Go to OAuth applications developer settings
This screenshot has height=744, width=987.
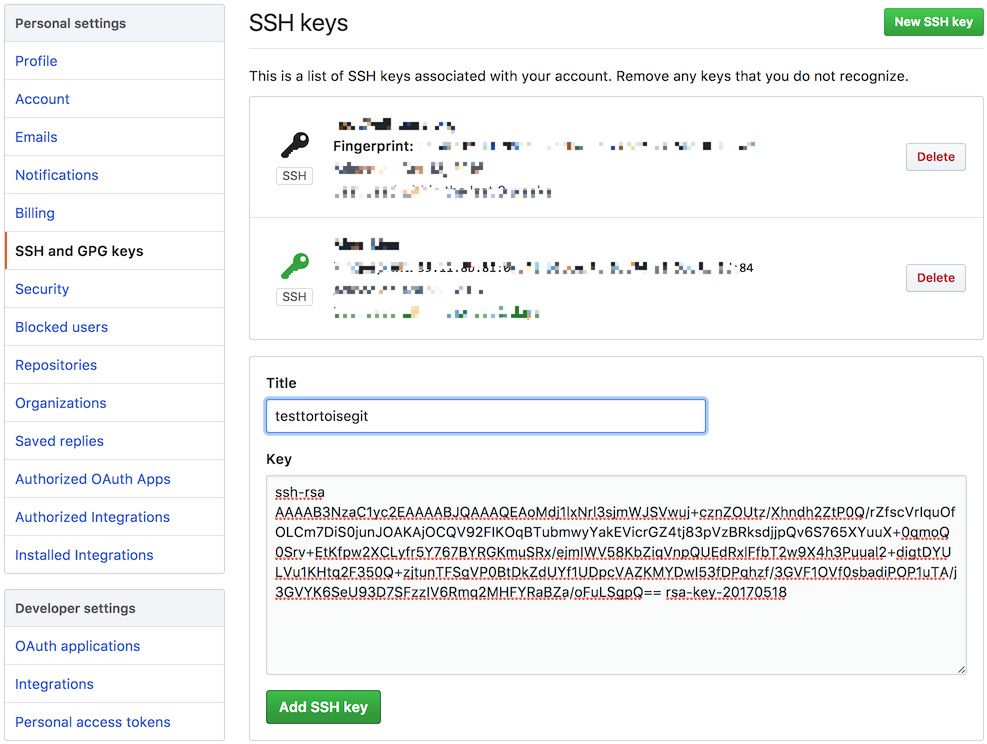[77, 646]
